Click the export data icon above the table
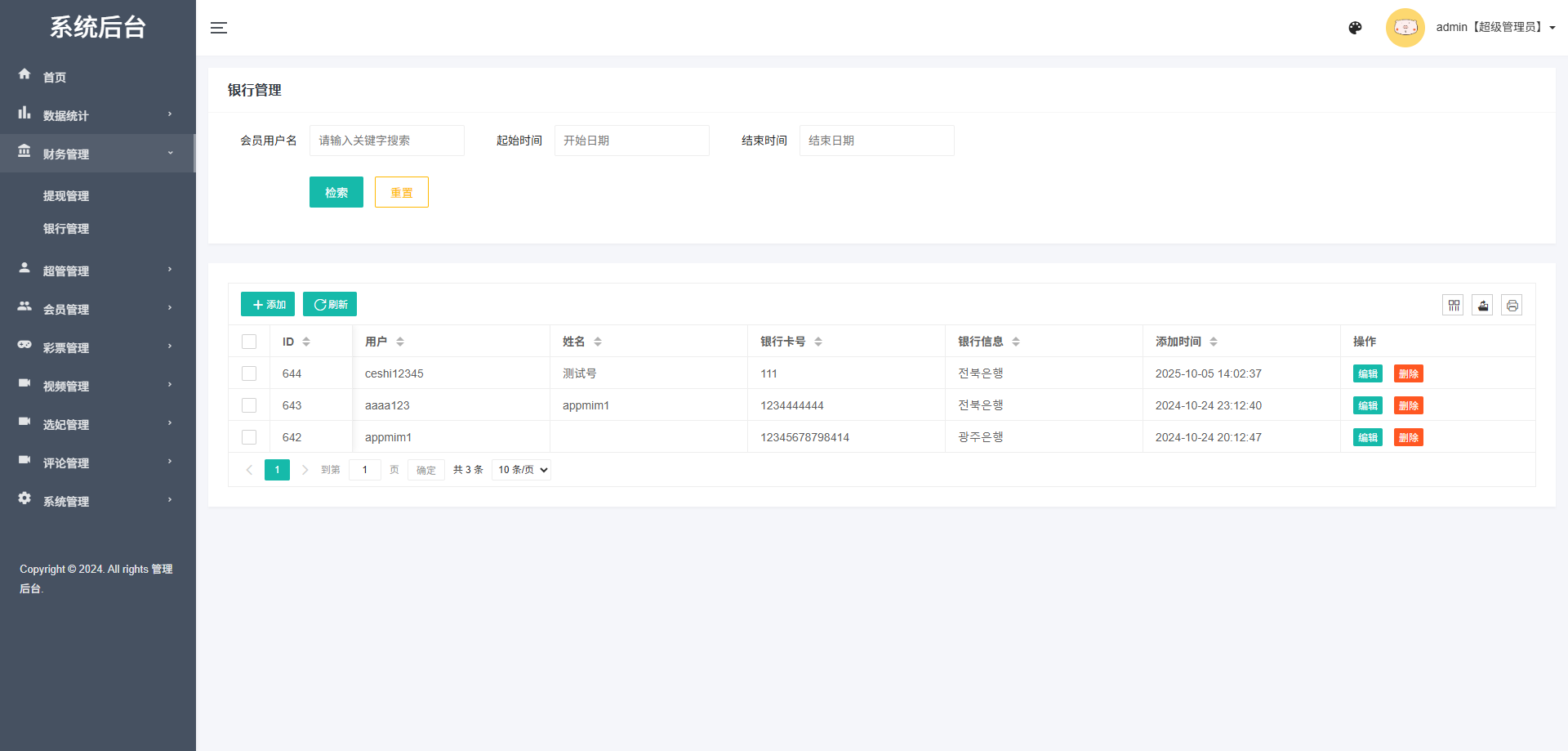 1483,305
